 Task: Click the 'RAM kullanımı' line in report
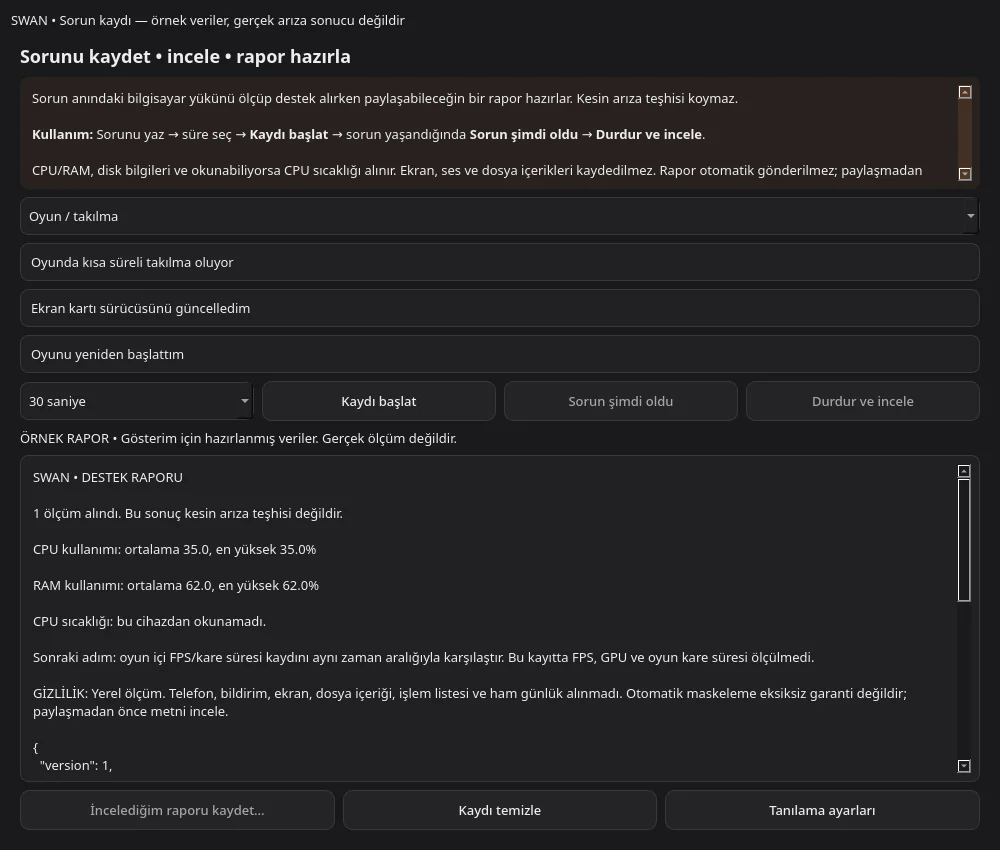pos(176,585)
